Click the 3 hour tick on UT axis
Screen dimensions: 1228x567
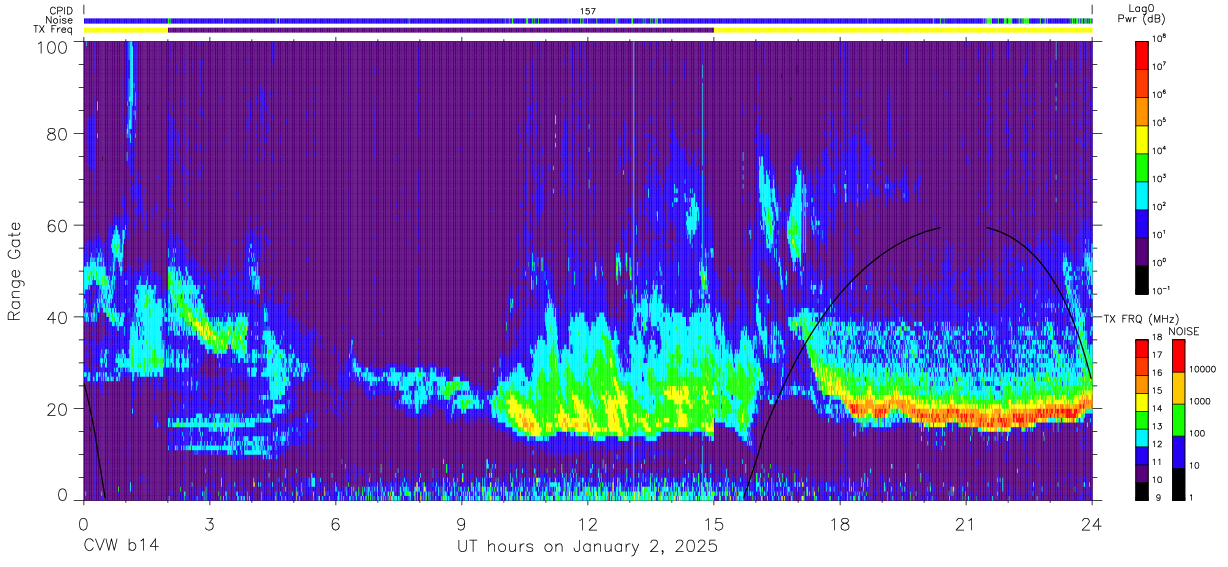tap(209, 524)
